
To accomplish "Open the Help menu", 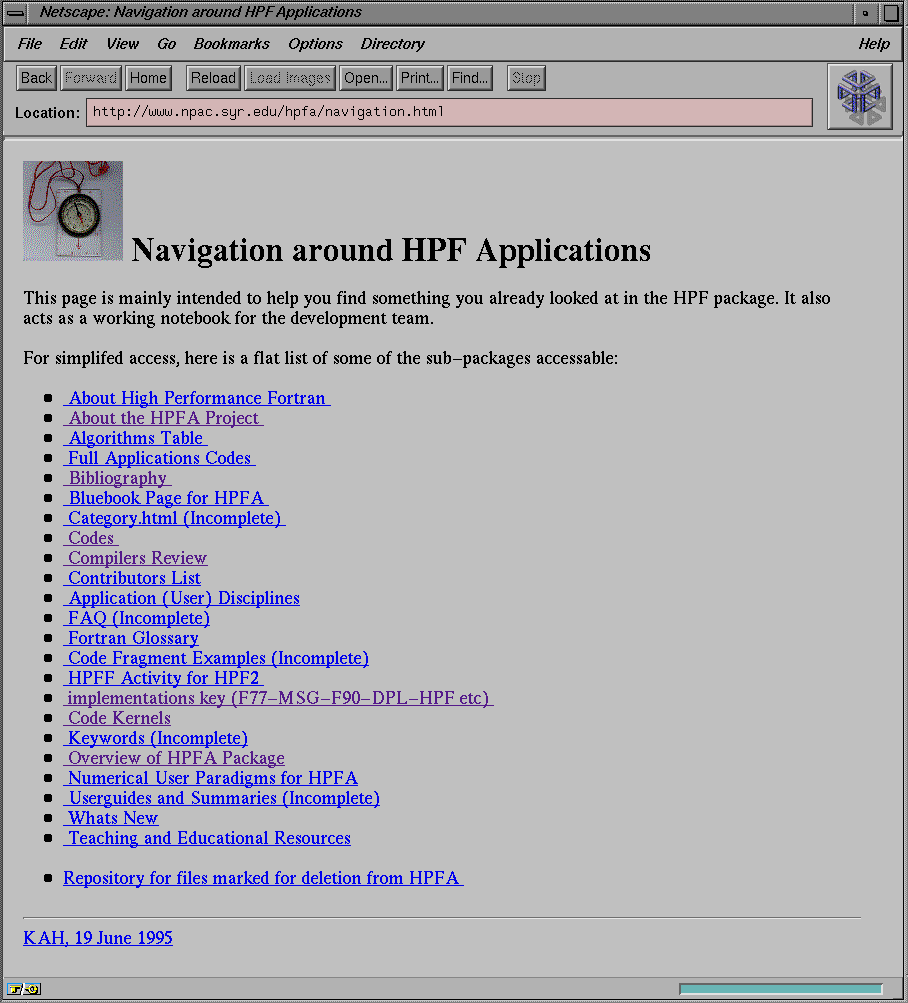I will 874,43.
